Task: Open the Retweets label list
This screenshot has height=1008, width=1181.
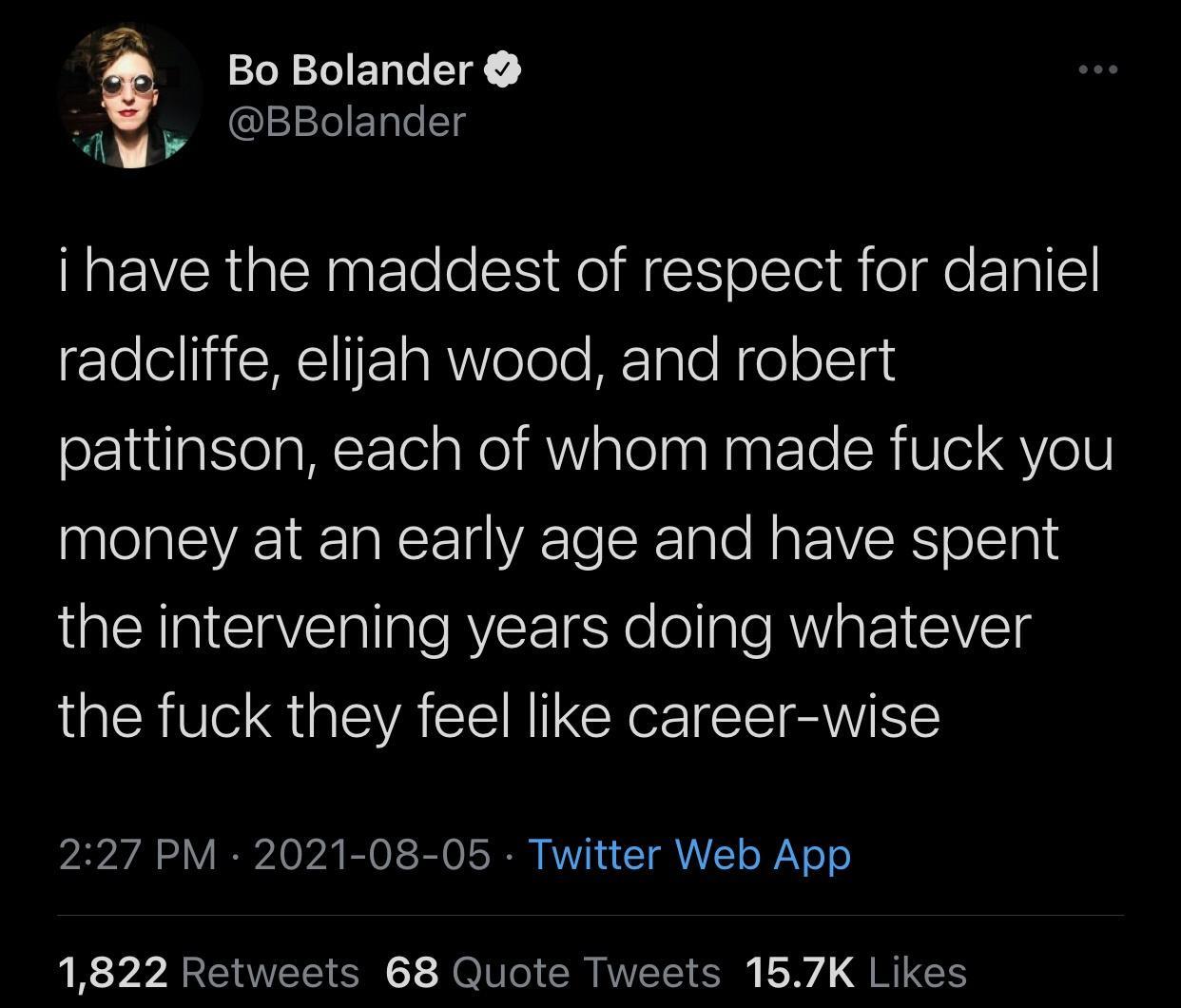Action: pos(270,972)
